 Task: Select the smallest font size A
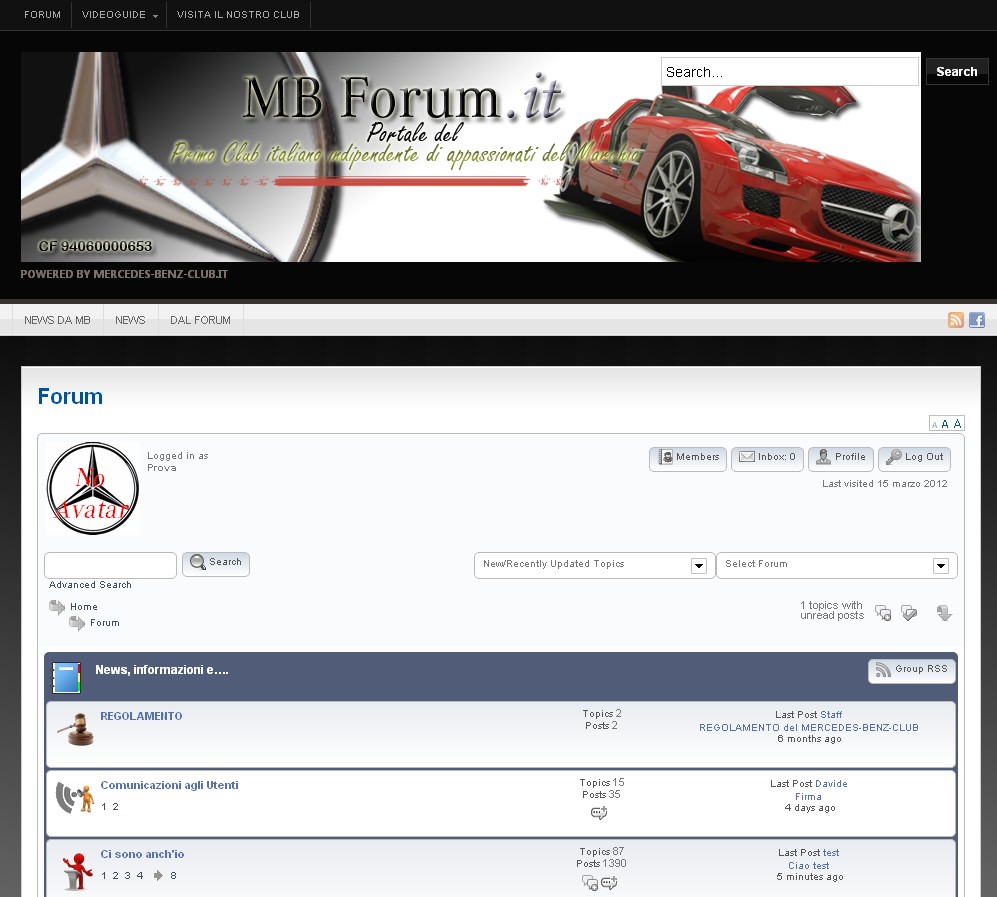click(x=934, y=425)
